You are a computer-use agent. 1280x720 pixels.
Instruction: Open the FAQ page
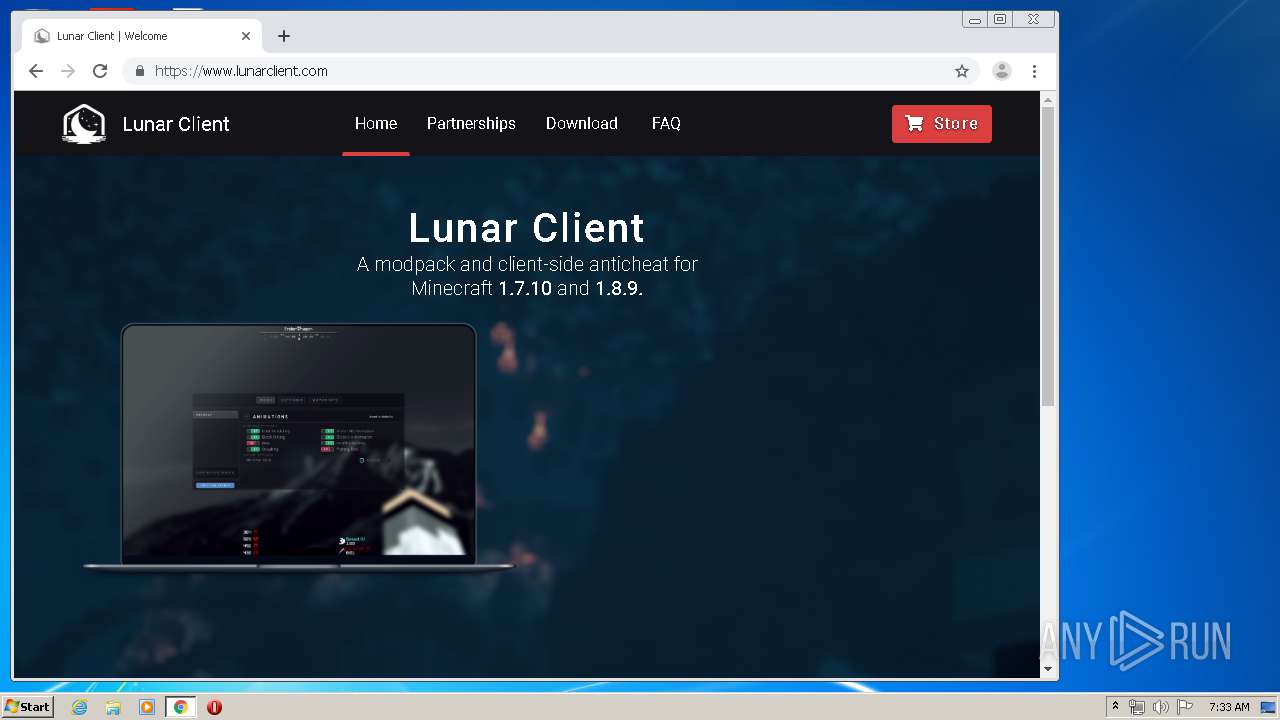(666, 124)
